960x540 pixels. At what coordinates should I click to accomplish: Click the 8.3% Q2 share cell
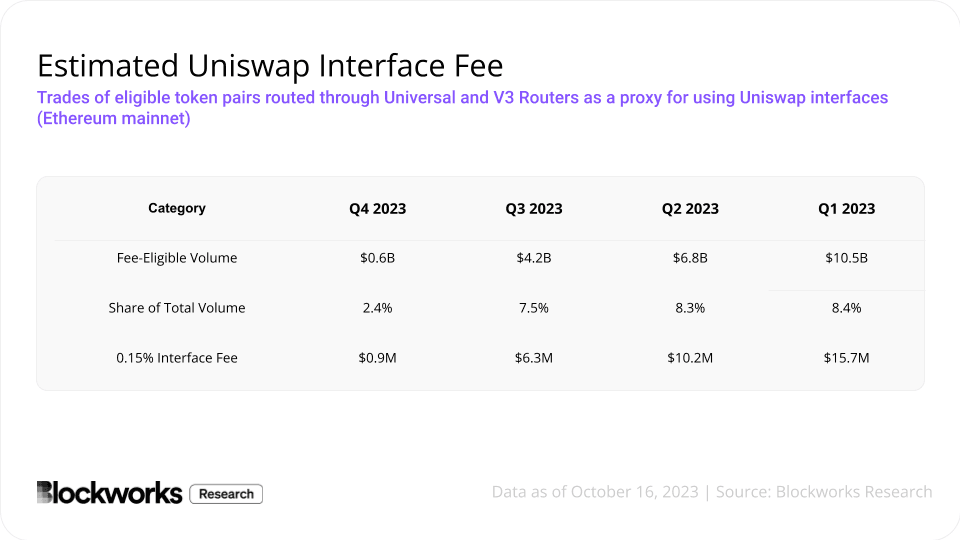point(690,308)
